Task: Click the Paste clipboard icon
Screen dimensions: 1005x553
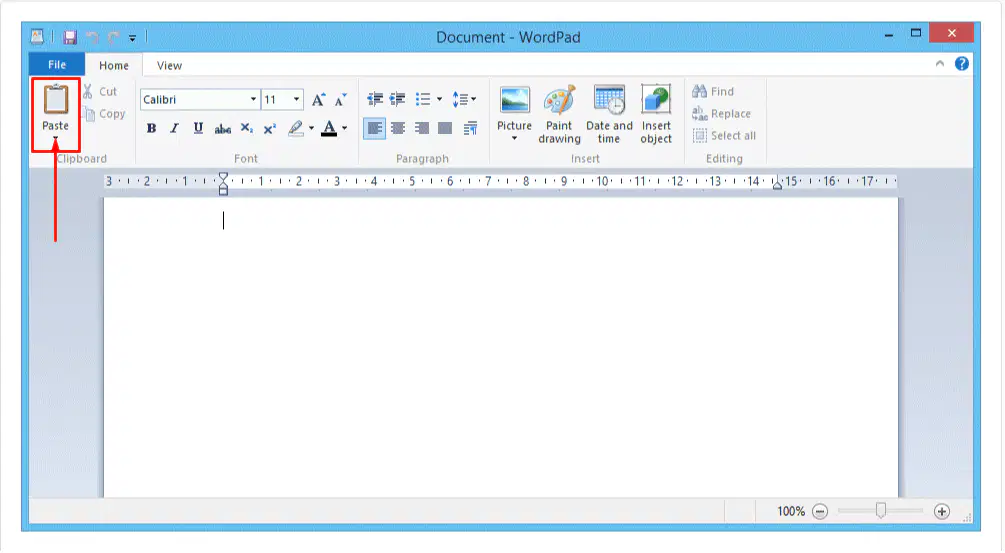Action: [x=56, y=99]
